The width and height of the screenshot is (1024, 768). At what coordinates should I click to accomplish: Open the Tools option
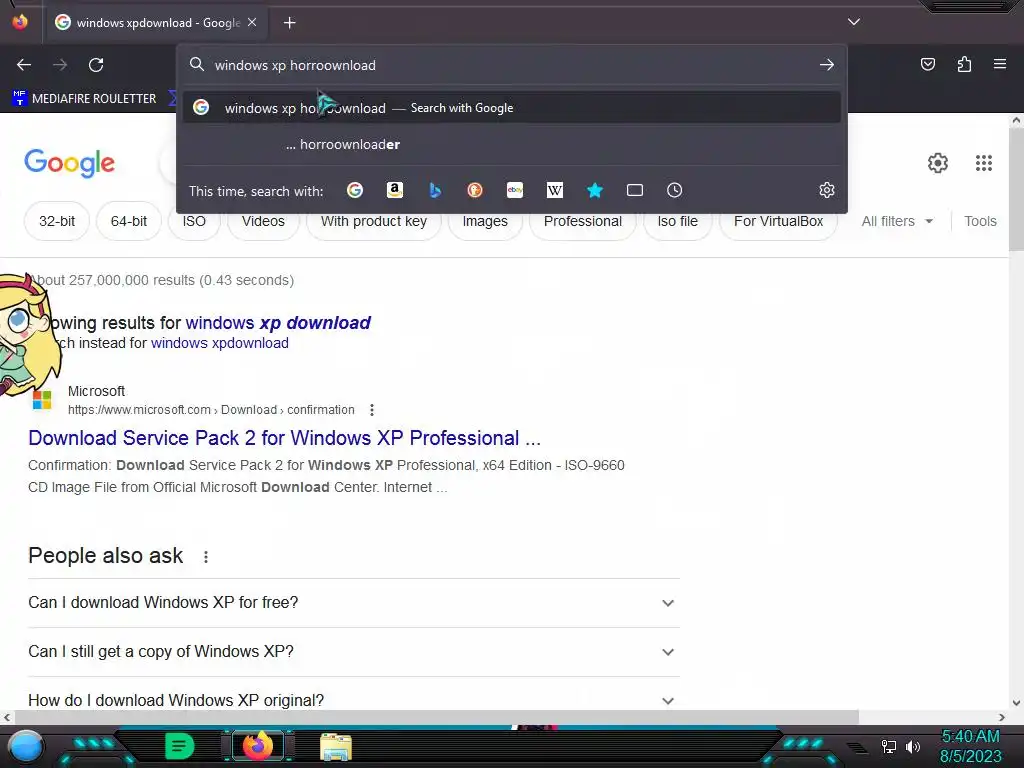click(x=980, y=221)
